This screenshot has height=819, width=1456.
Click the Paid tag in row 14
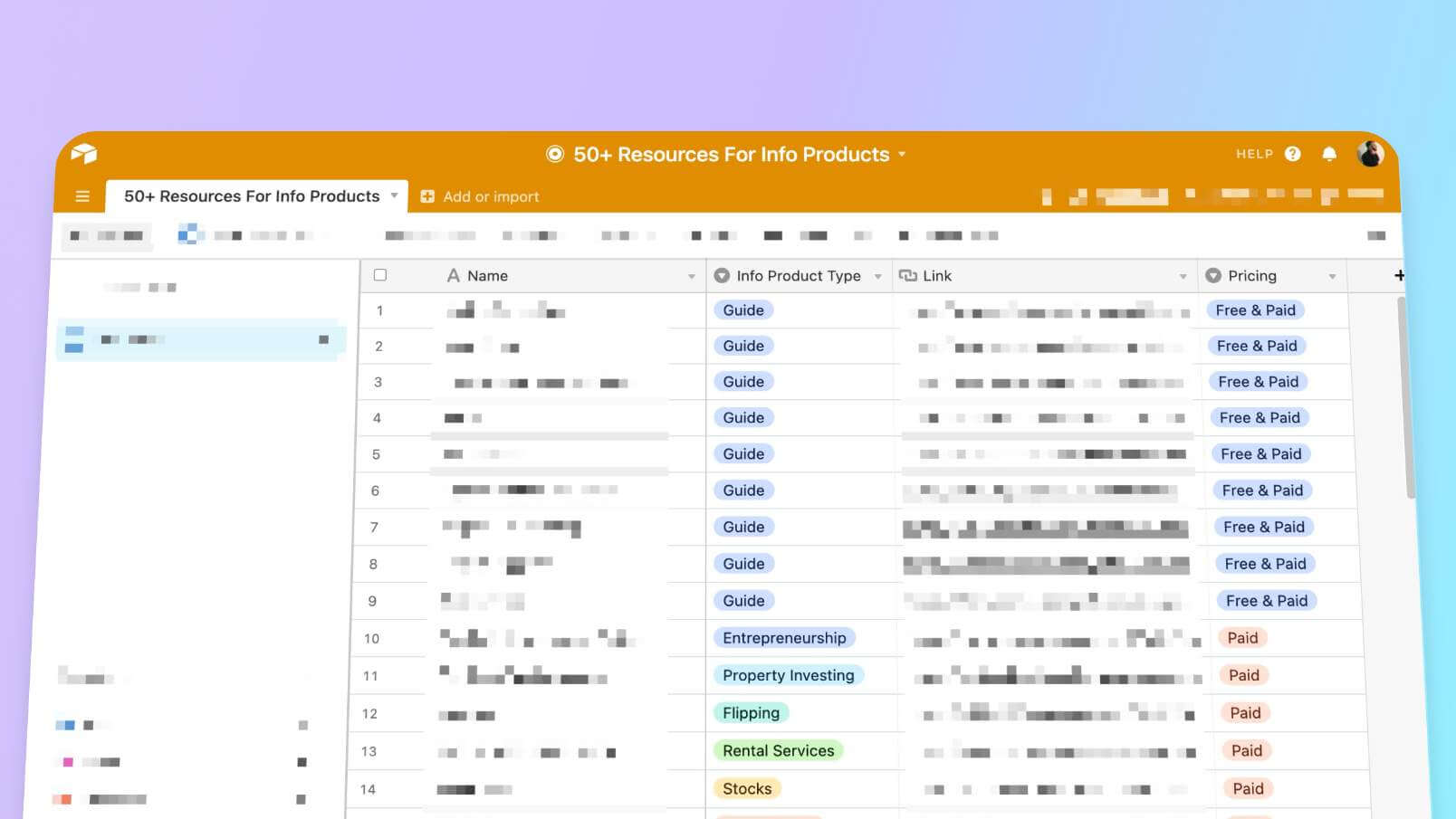click(1249, 789)
